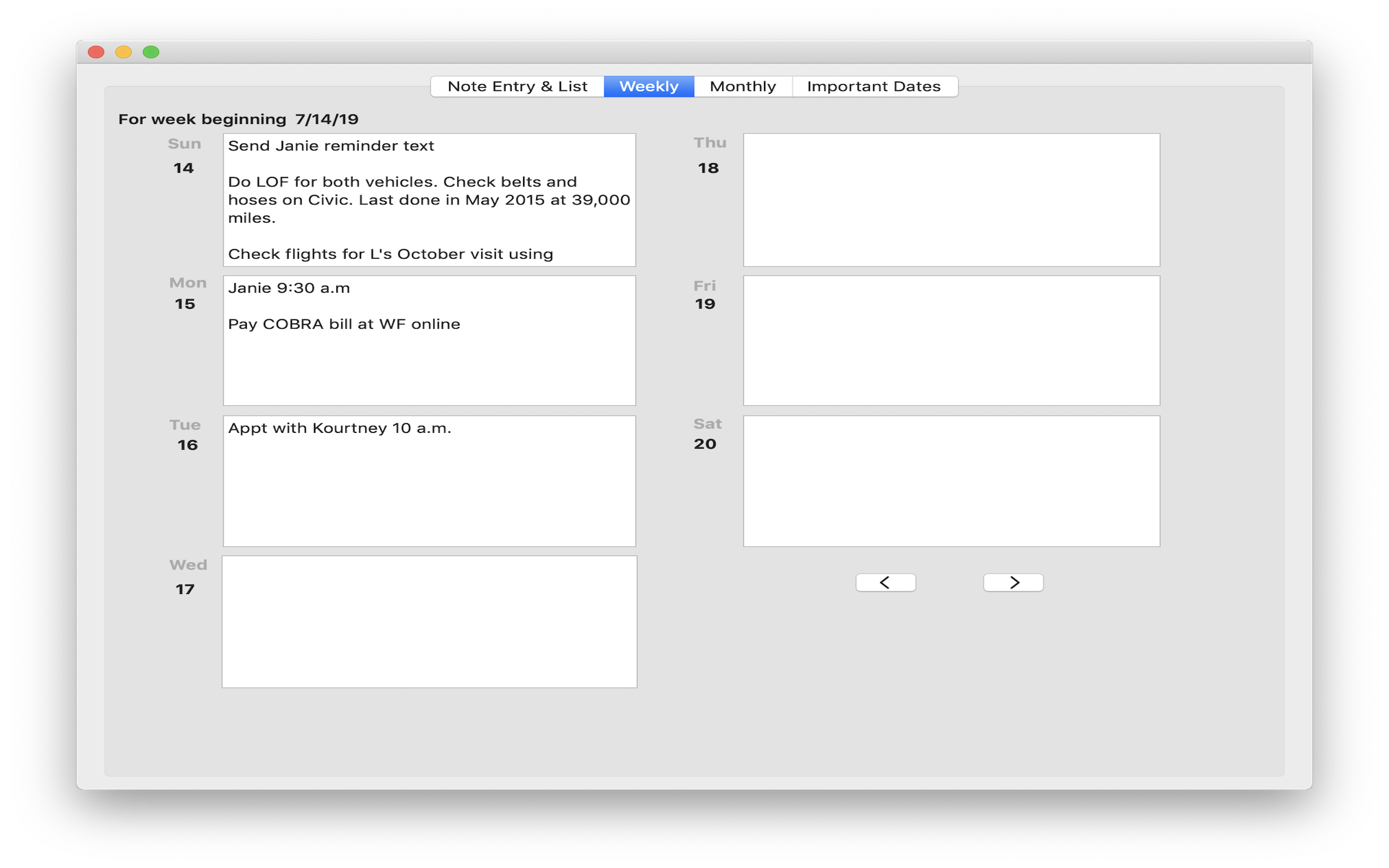Click the empty Wednesday 17 notes box
The image size is (1389, 868).
pos(429,621)
